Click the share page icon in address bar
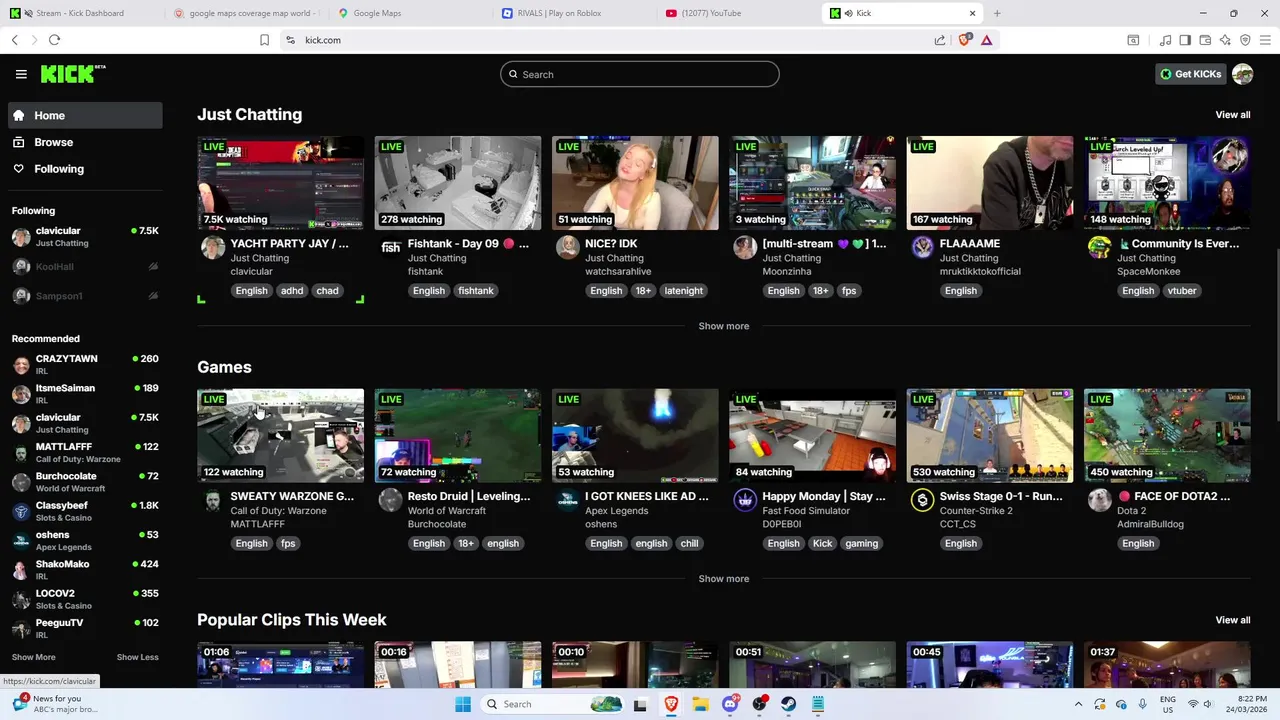 [940, 40]
